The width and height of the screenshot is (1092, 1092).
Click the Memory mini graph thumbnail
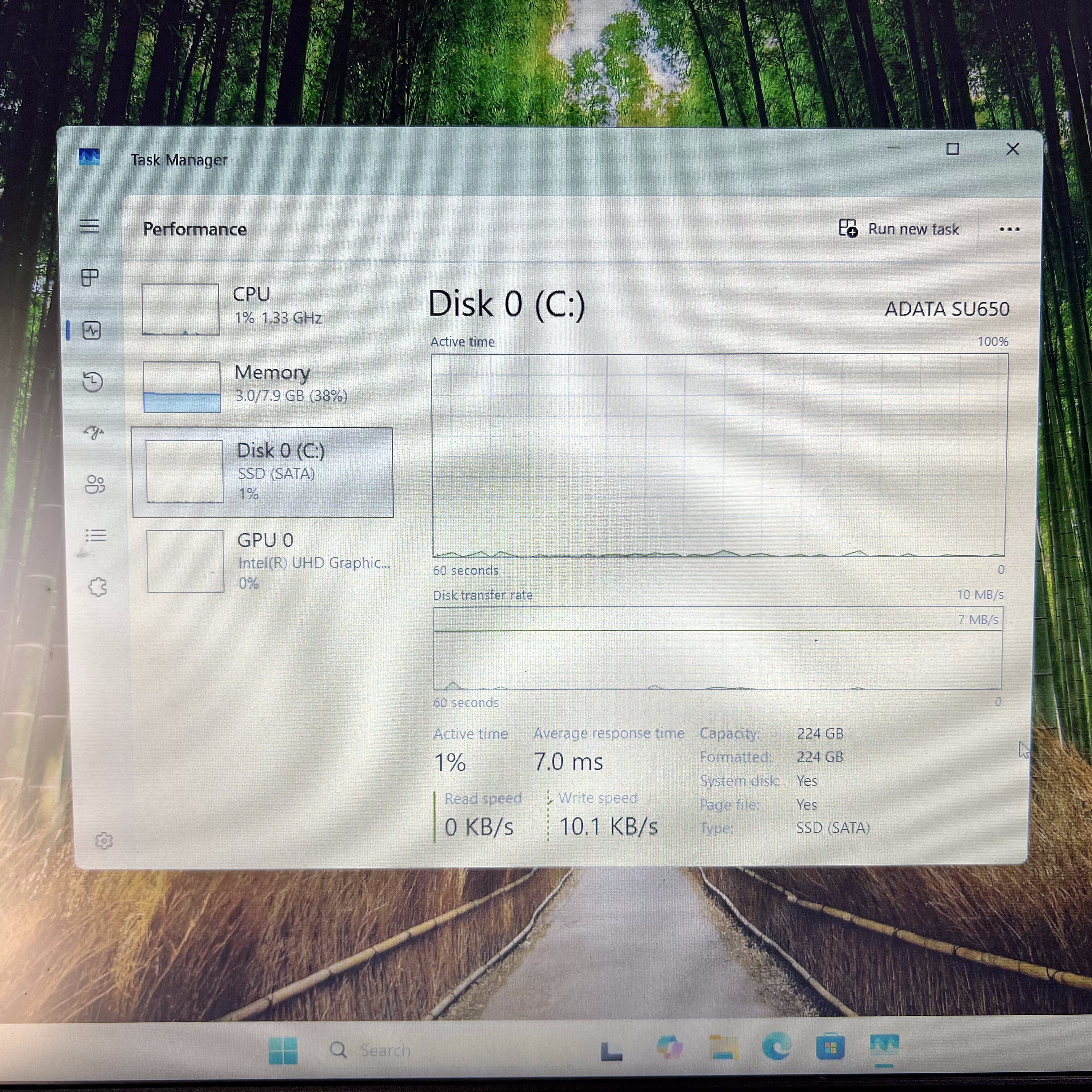181,387
